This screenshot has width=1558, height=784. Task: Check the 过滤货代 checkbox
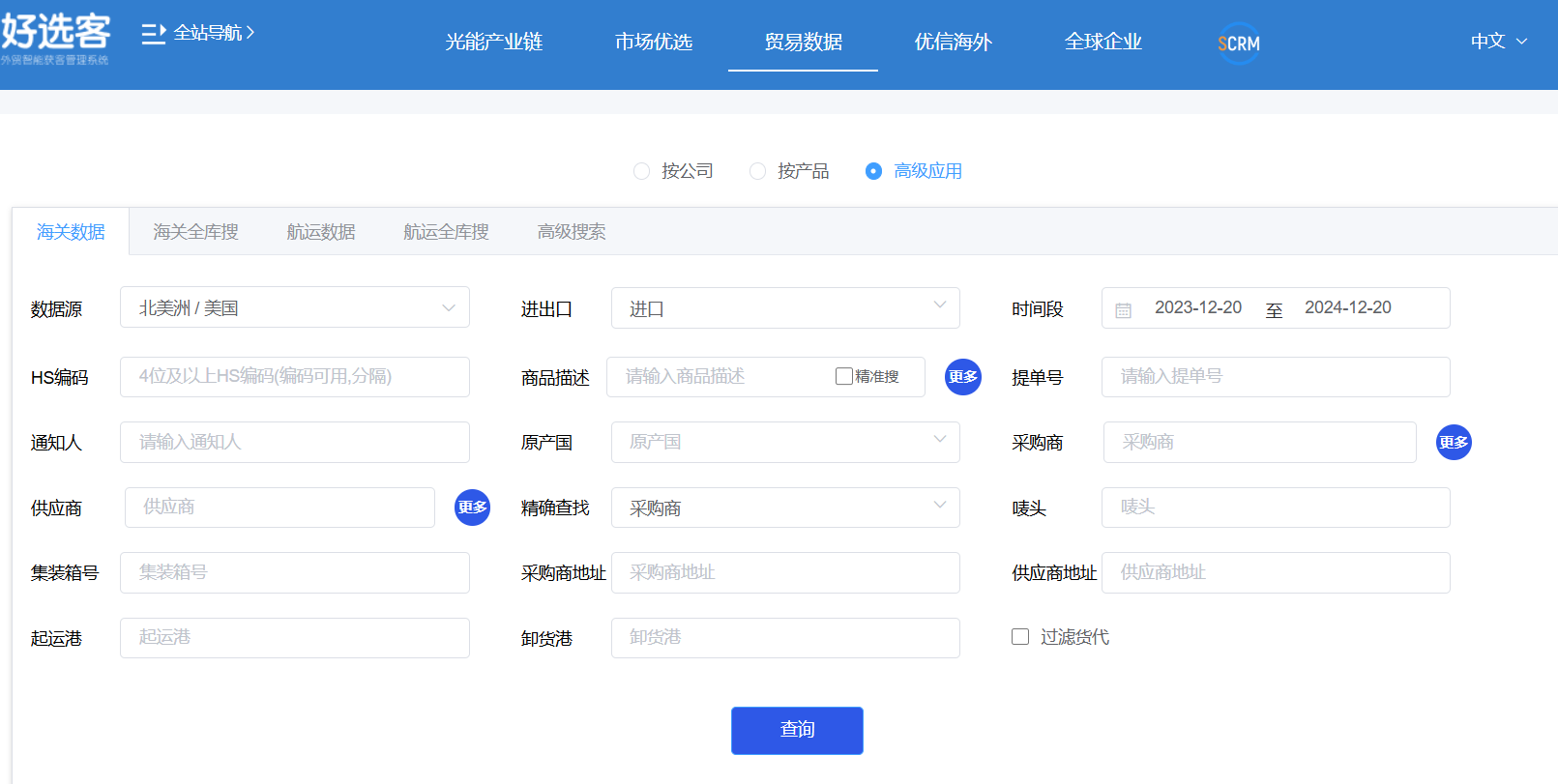1020,636
